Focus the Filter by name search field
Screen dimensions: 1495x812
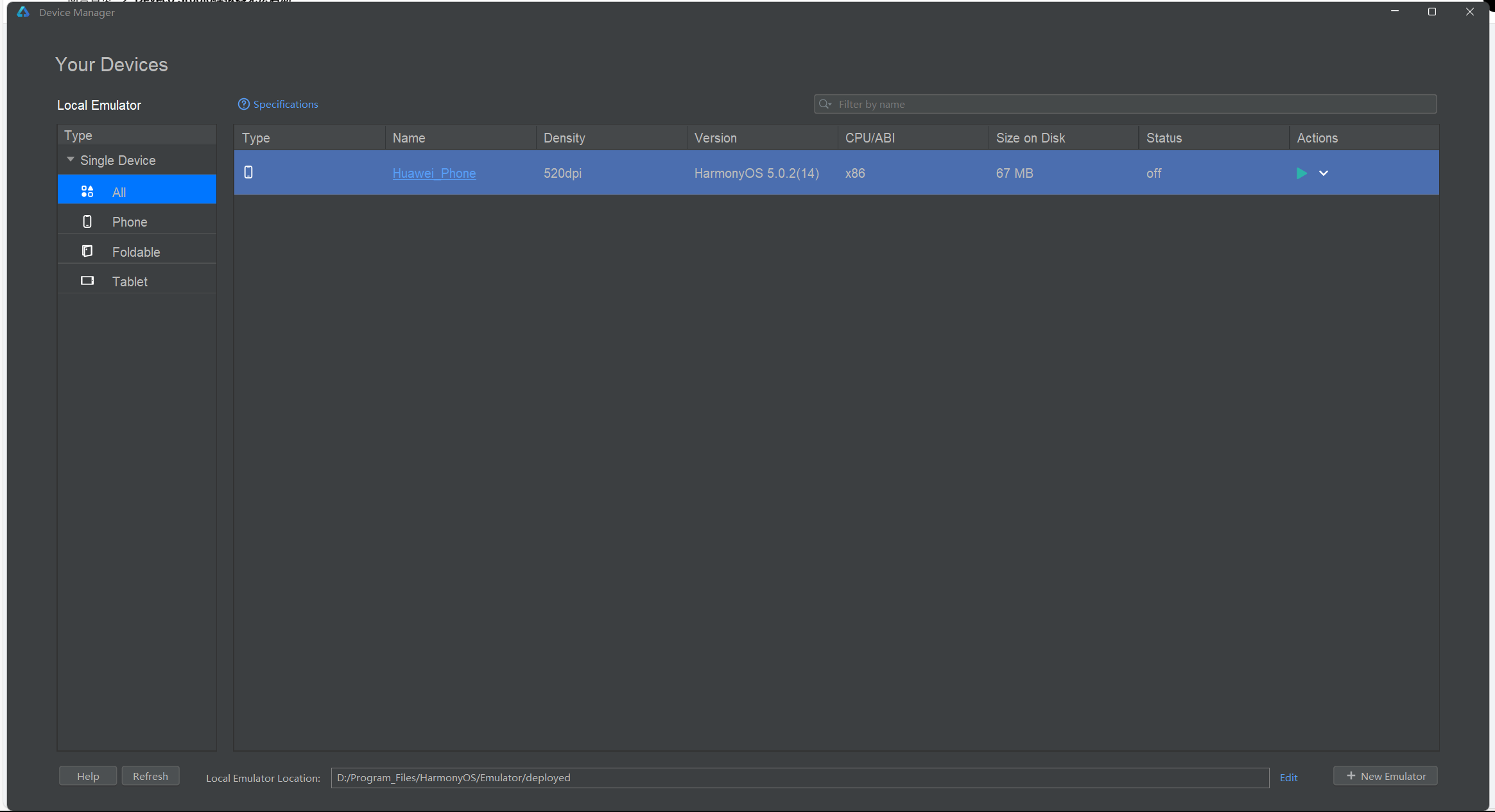pos(1125,104)
